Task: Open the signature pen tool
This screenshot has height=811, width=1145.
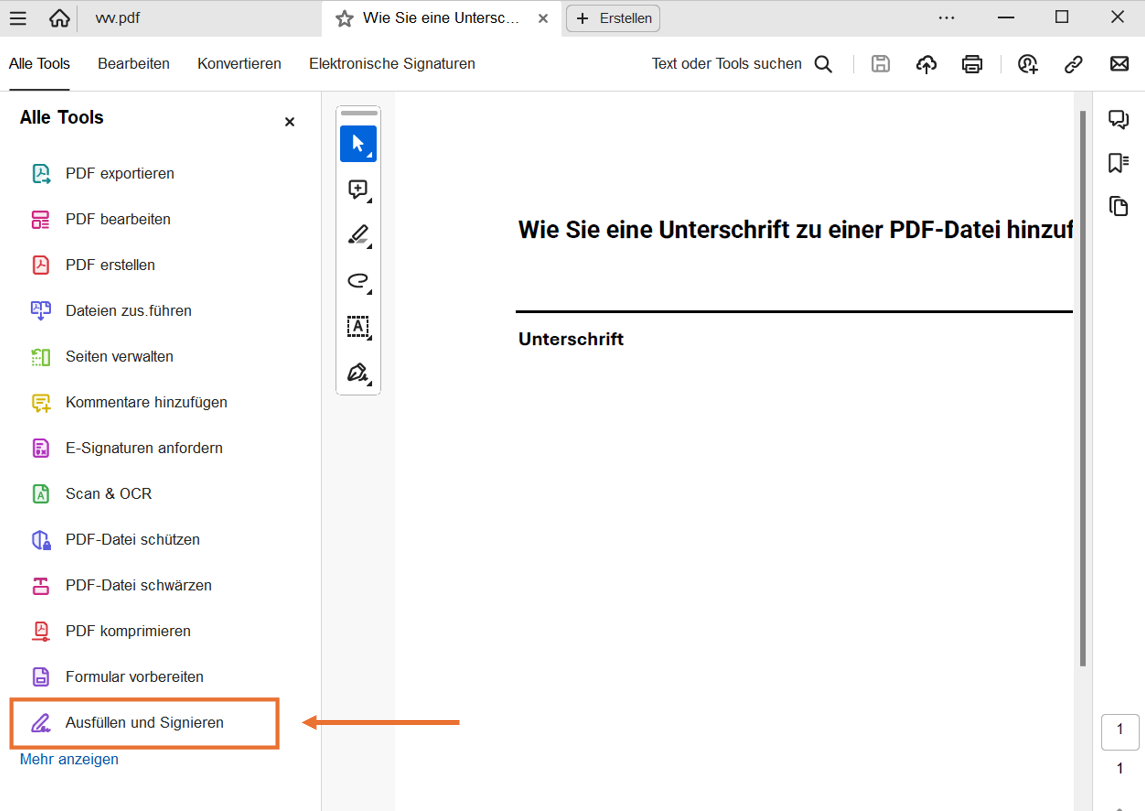Action: point(356,372)
